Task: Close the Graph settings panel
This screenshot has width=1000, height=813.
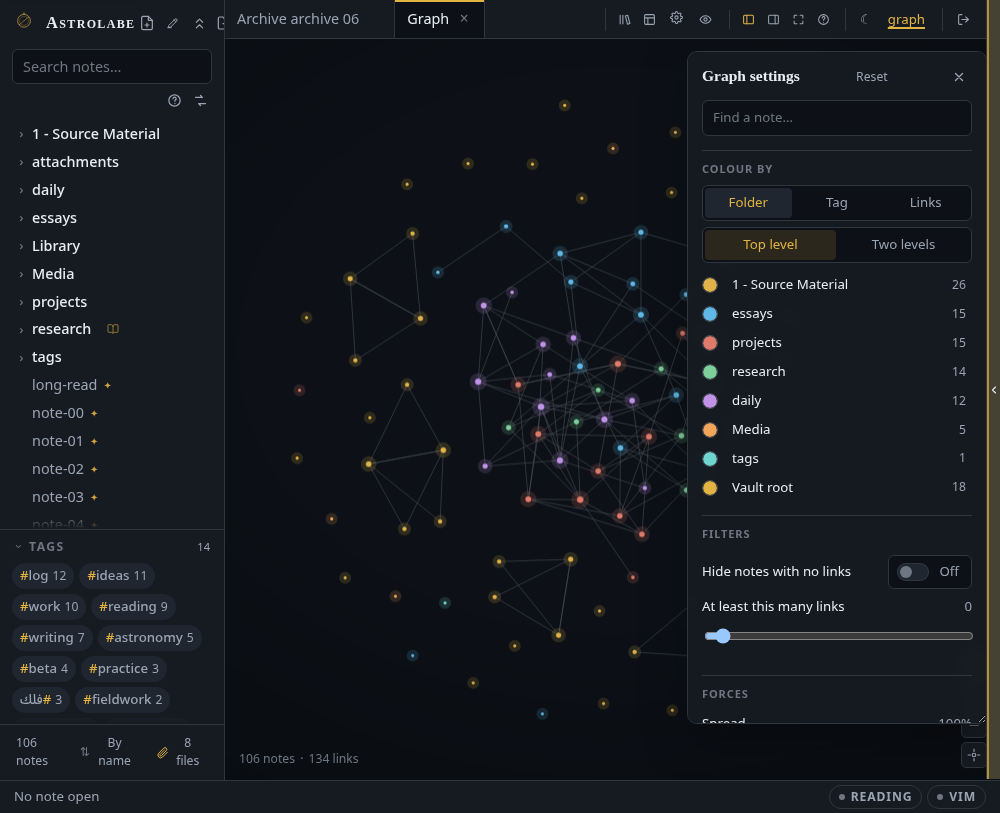Action: 959,77
